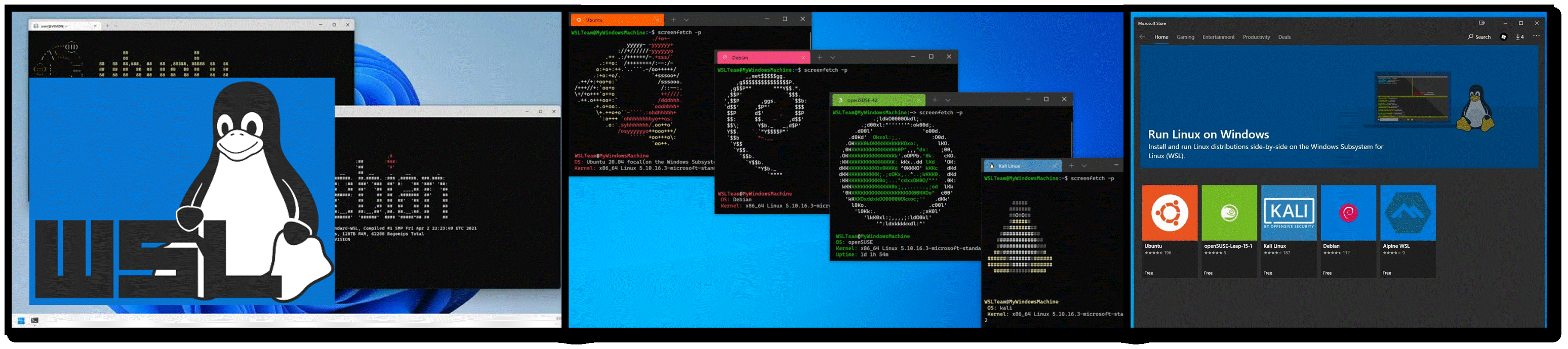Viewport: 1568px width, 349px height.
Task: Open Search in Microsoft Store
Action: [x=1479, y=37]
